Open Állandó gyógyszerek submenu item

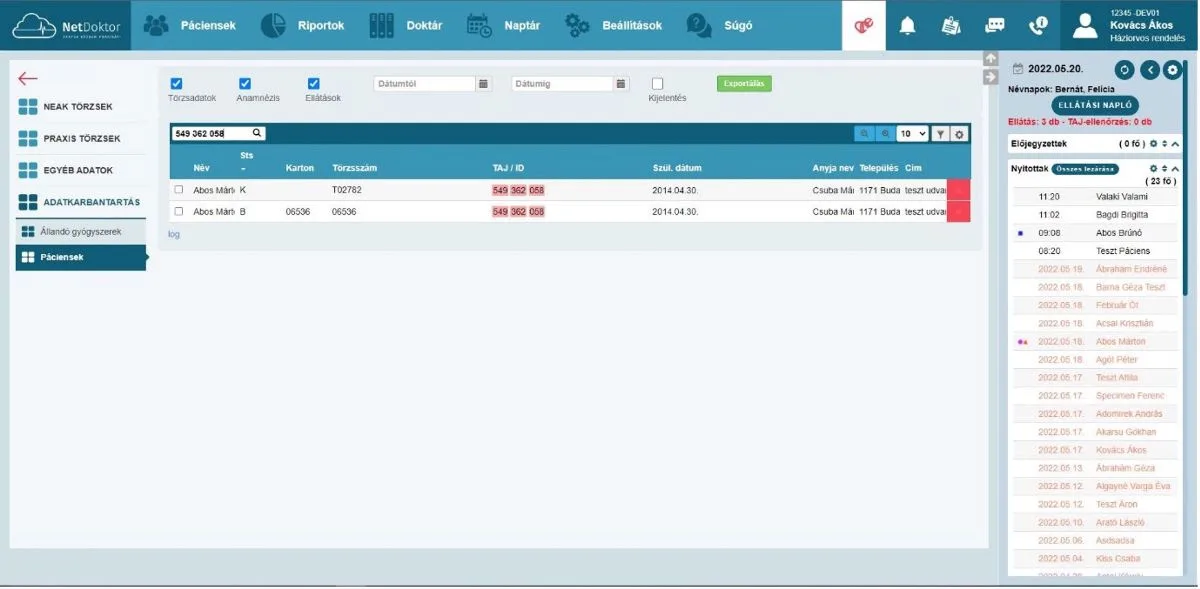[80, 232]
